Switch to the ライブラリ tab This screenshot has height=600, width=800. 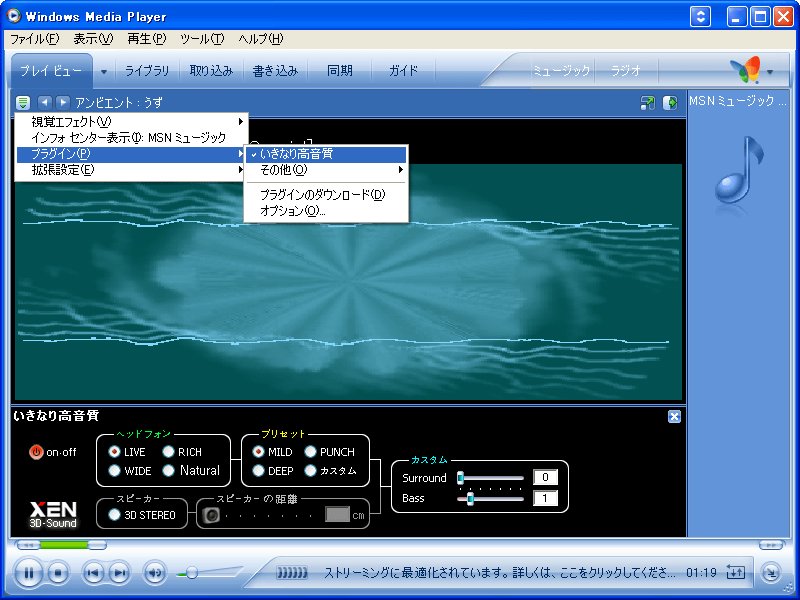click(x=147, y=71)
